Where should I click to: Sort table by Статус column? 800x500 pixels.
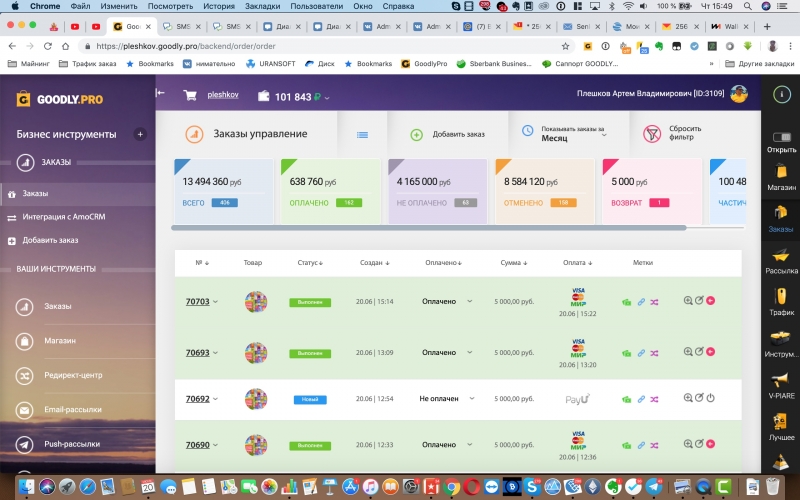click(x=310, y=263)
